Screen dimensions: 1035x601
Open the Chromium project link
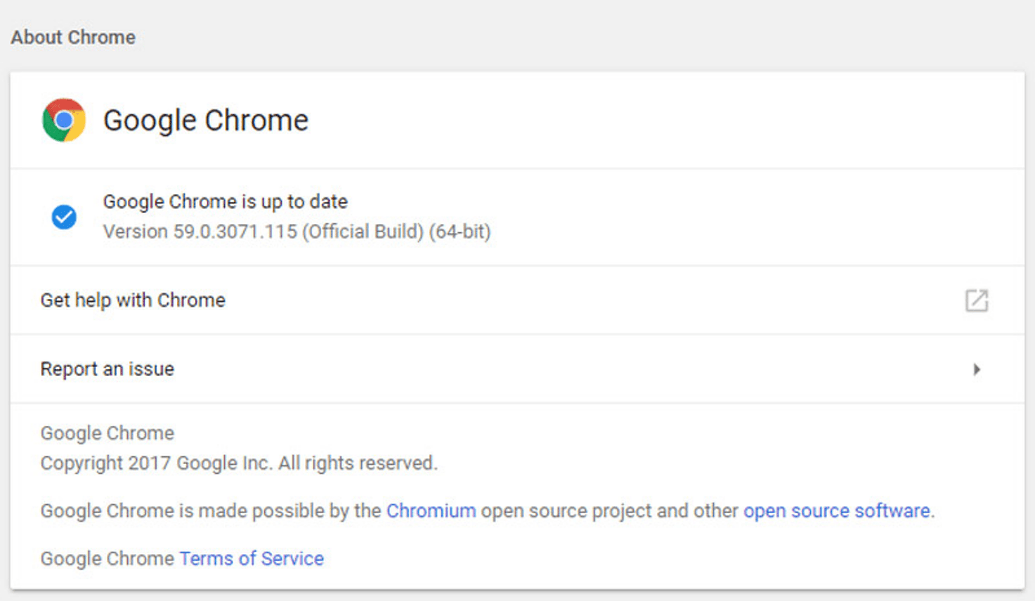pos(431,510)
